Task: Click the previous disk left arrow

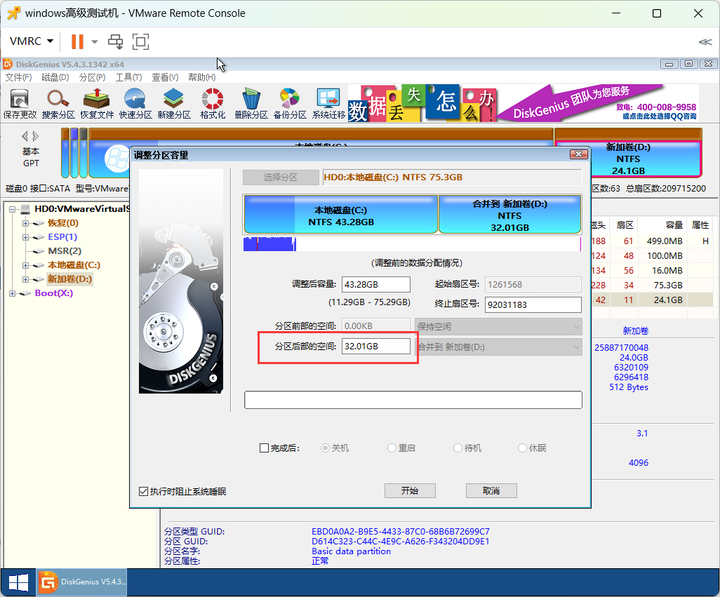Action: pos(25,136)
